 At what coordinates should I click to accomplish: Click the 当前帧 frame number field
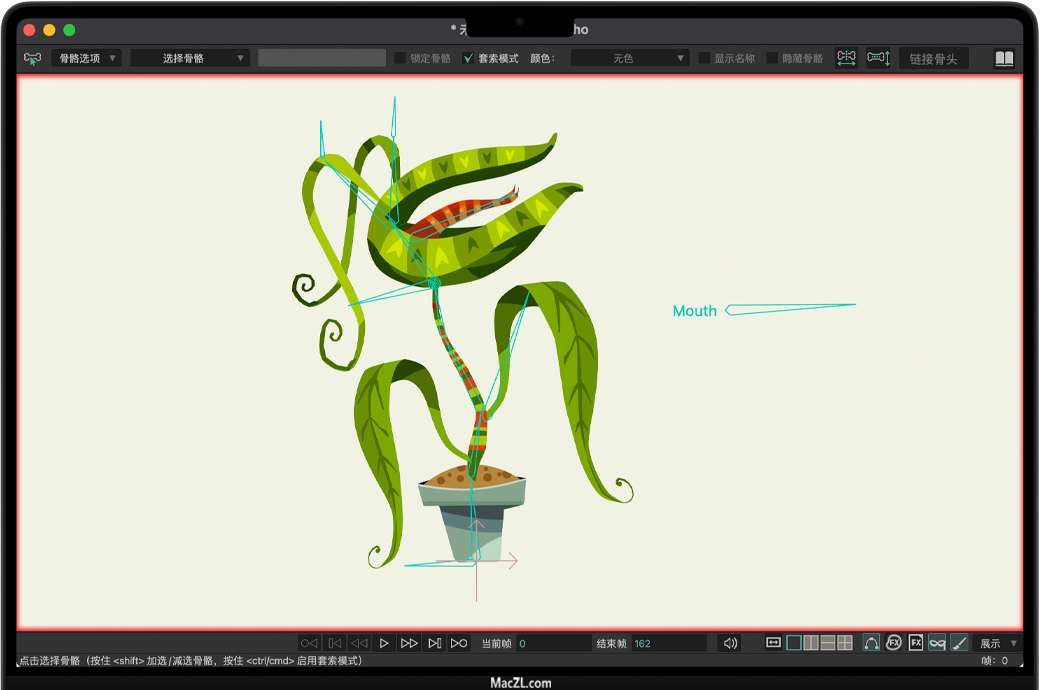click(x=553, y=643)
